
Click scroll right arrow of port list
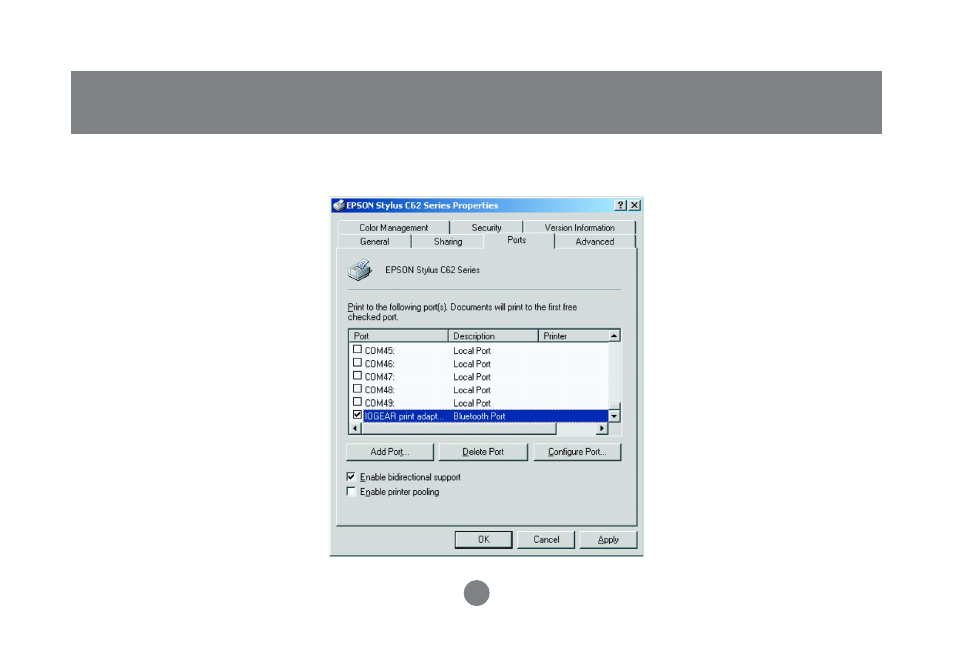pos(602,428)
